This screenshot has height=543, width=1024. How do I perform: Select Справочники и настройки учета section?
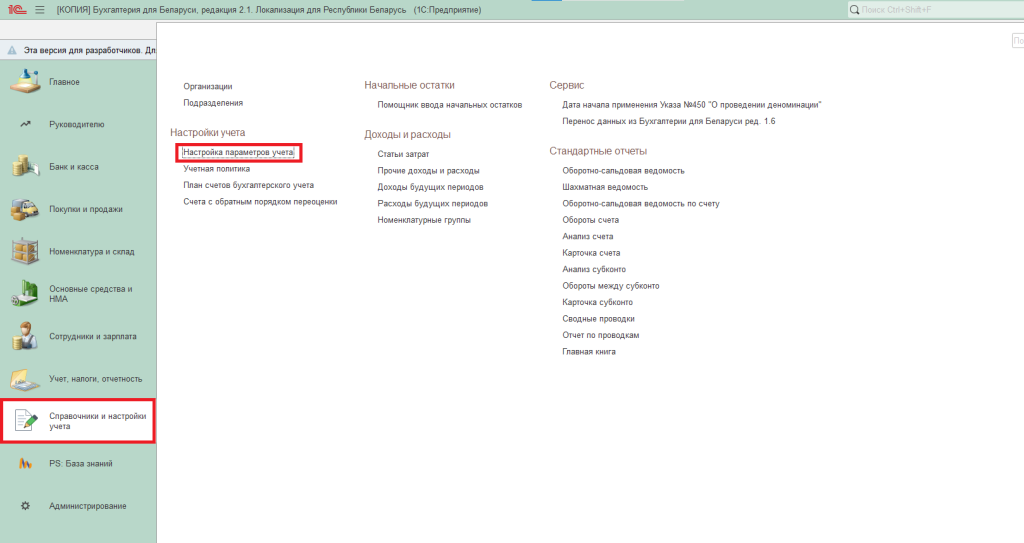point(97,421)
